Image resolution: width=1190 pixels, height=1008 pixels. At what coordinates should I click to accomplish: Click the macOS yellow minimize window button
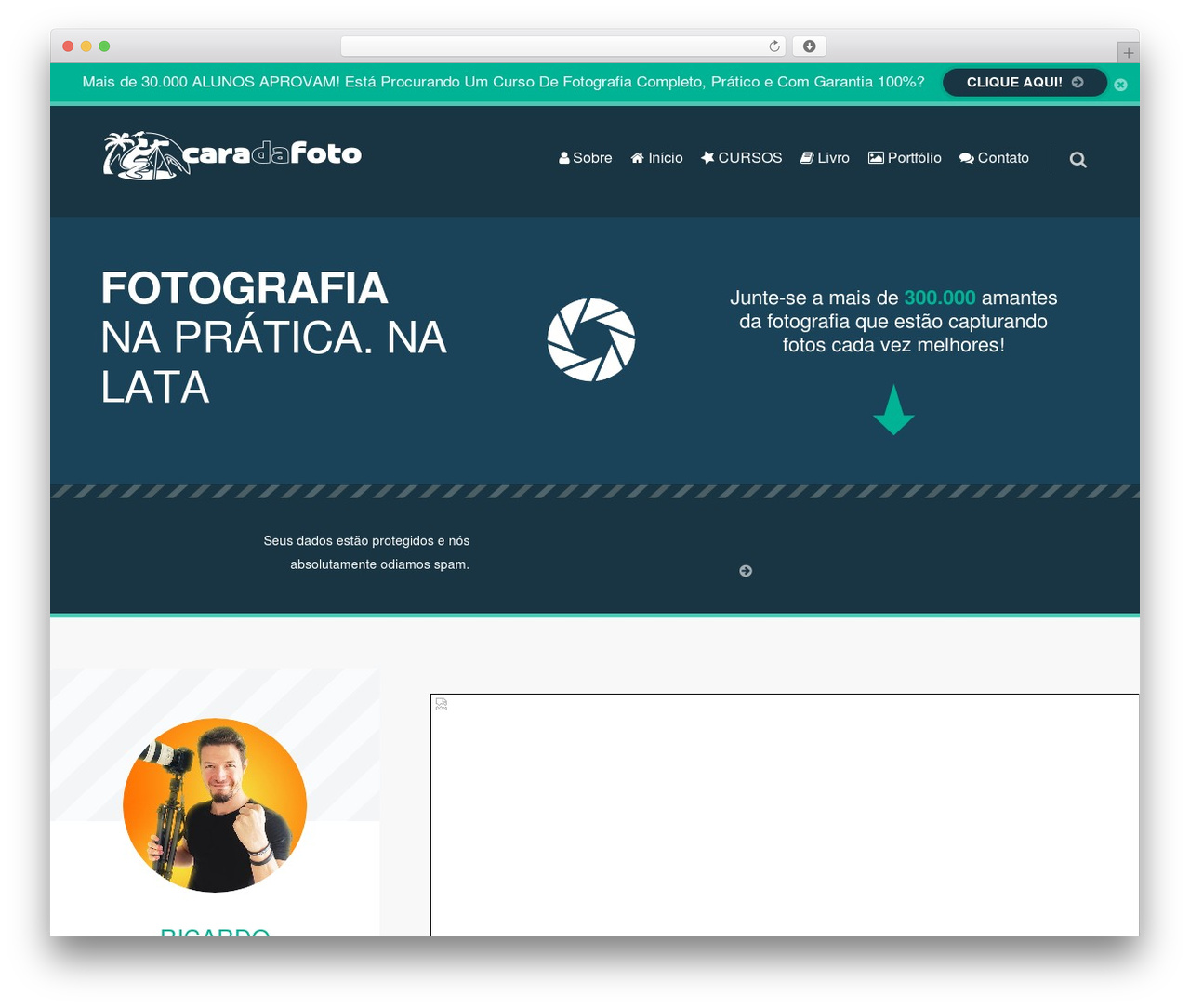pos(86,46)
